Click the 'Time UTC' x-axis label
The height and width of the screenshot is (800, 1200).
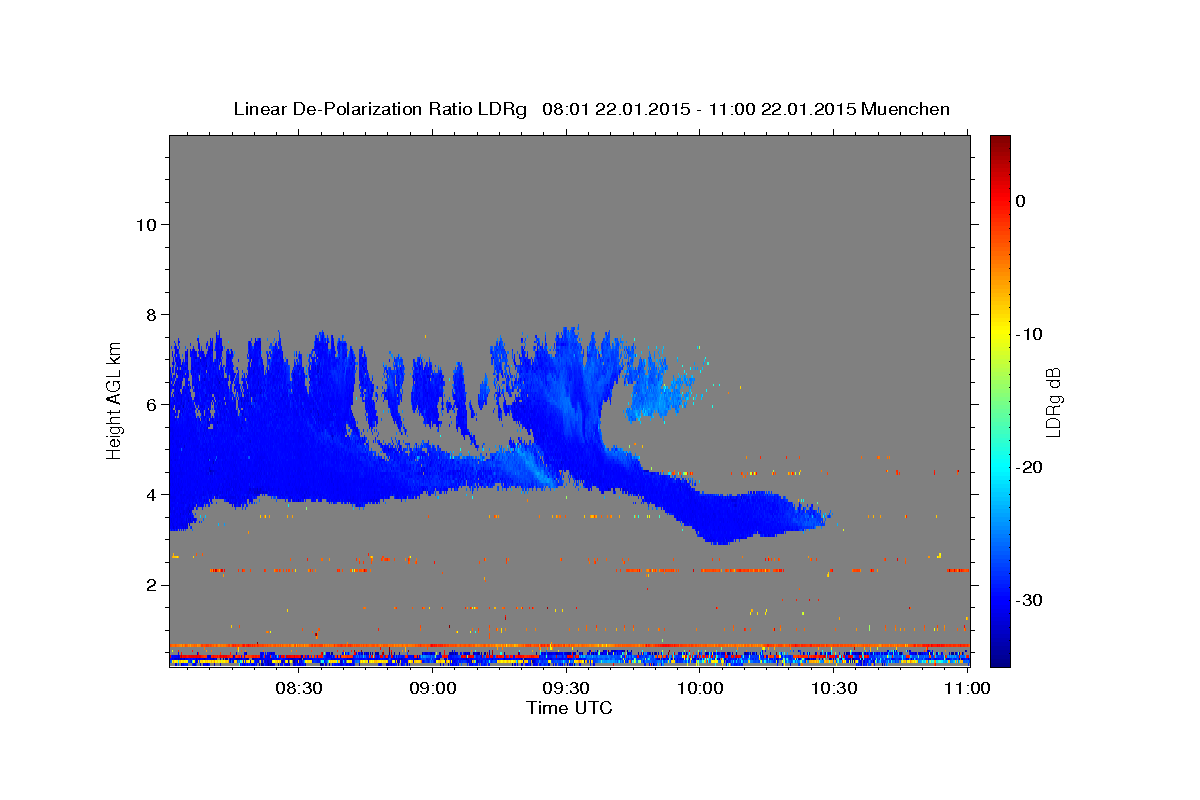click(569, 708)
